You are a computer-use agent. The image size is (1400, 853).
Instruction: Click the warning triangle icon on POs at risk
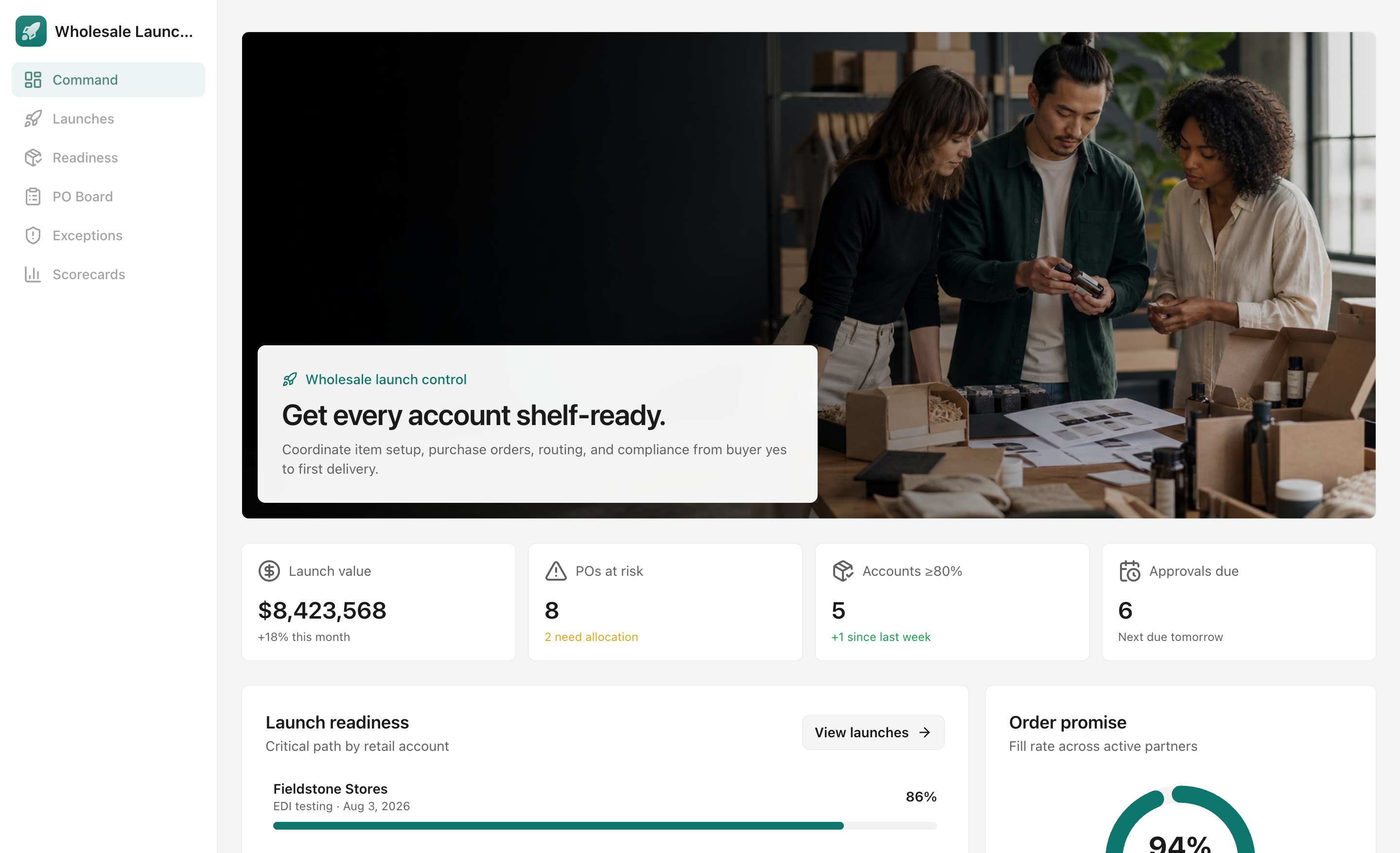[x=556, y=571]
